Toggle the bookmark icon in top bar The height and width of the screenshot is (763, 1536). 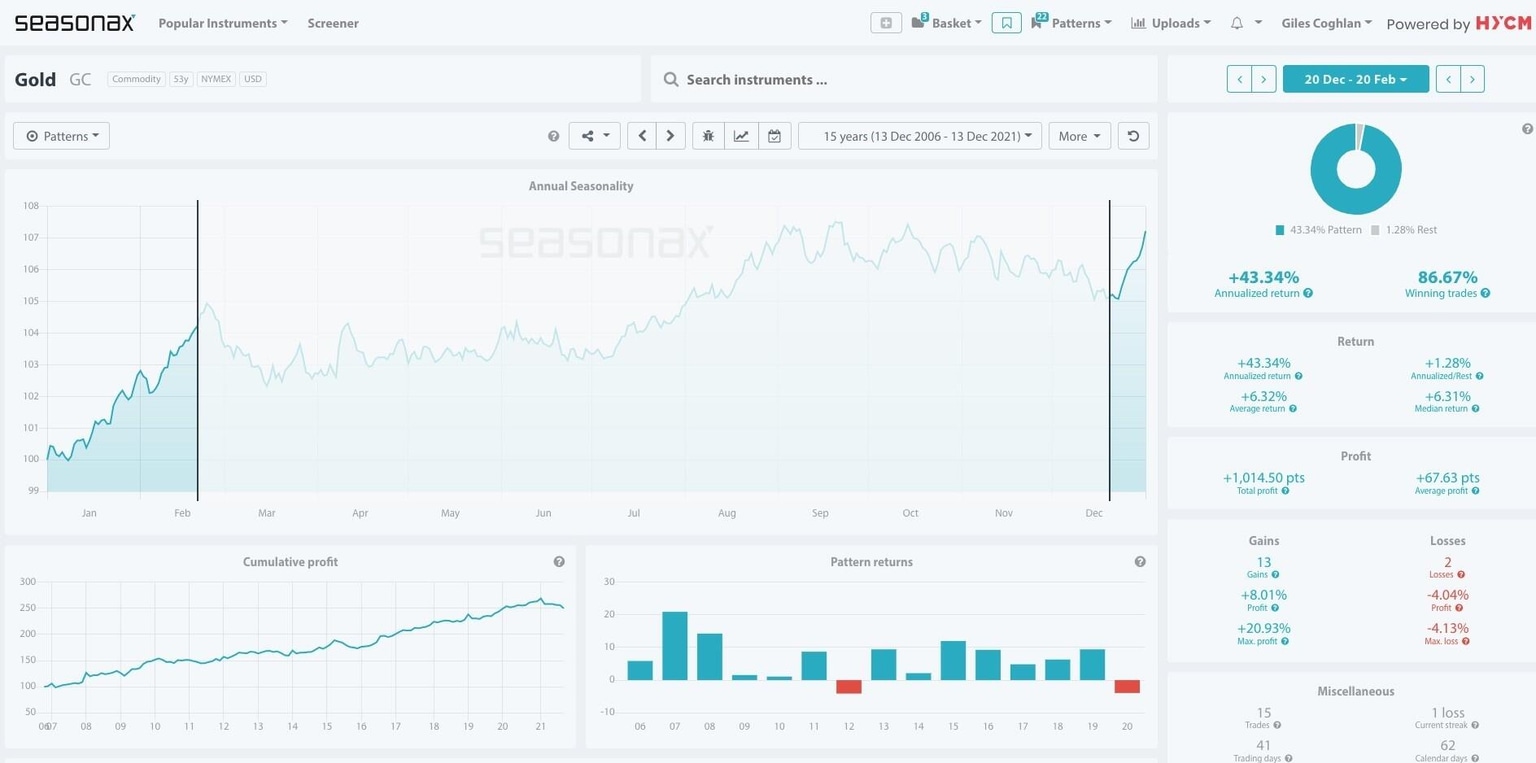(x=1006, y=23)
